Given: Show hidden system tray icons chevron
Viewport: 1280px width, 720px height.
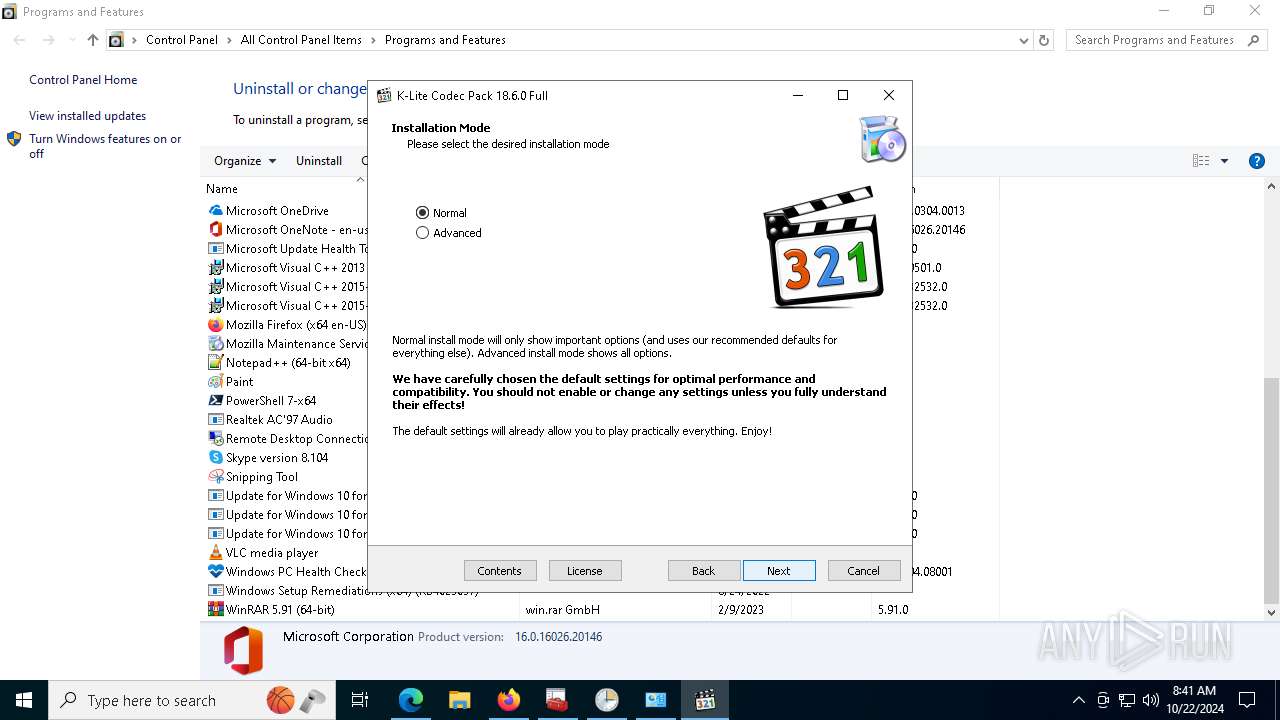Looking at the screenshot, I should click(x=1078, y=700).
